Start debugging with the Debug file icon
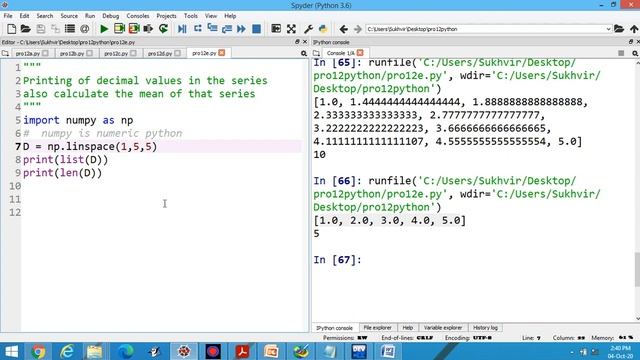640x360 pixels. coord(182,29)
